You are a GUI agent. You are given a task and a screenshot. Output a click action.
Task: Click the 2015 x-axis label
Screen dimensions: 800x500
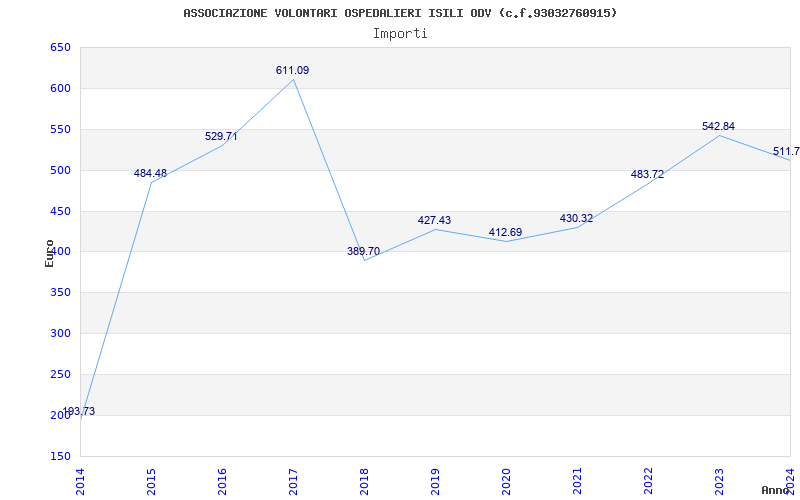[152, 480]
